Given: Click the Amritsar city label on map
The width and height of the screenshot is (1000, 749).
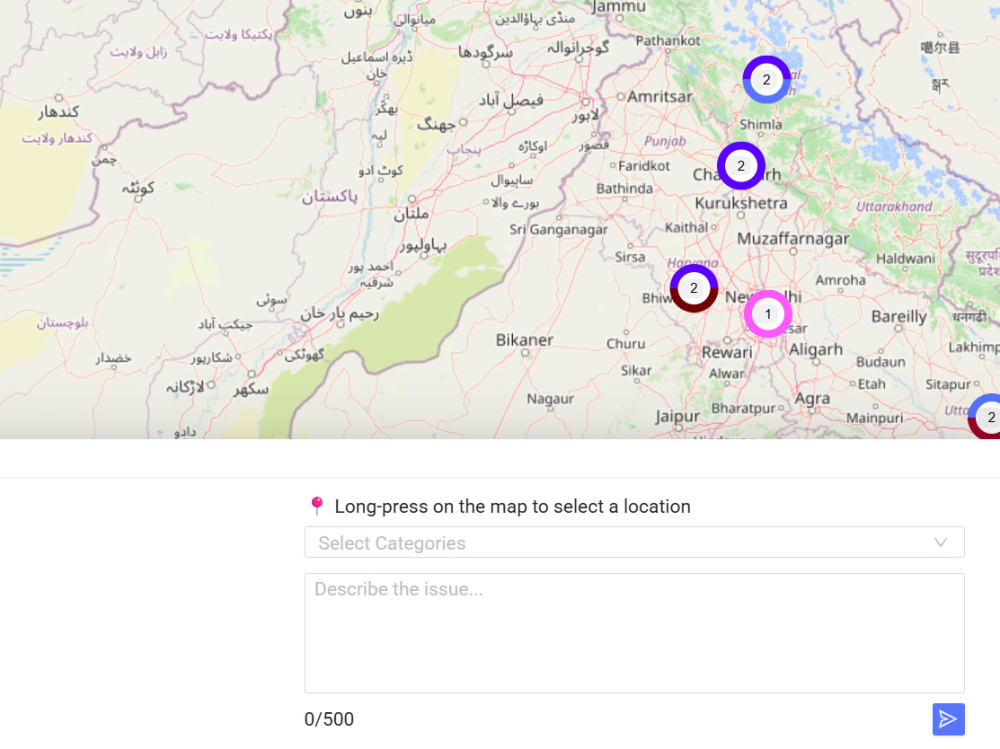Looking at the screenshot, I should tap(659, 96).
